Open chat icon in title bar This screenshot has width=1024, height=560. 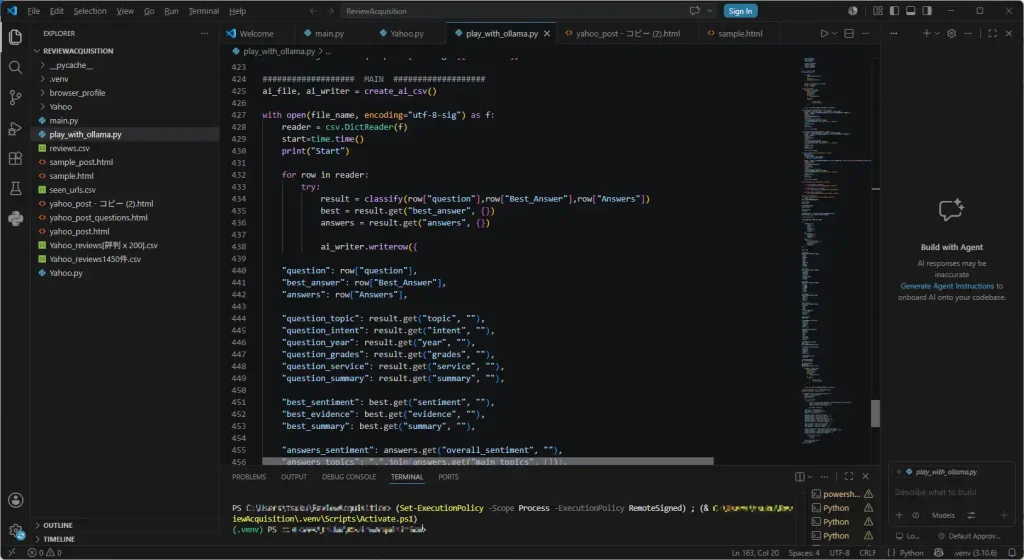pyautogui.click(x=695, y=11)
